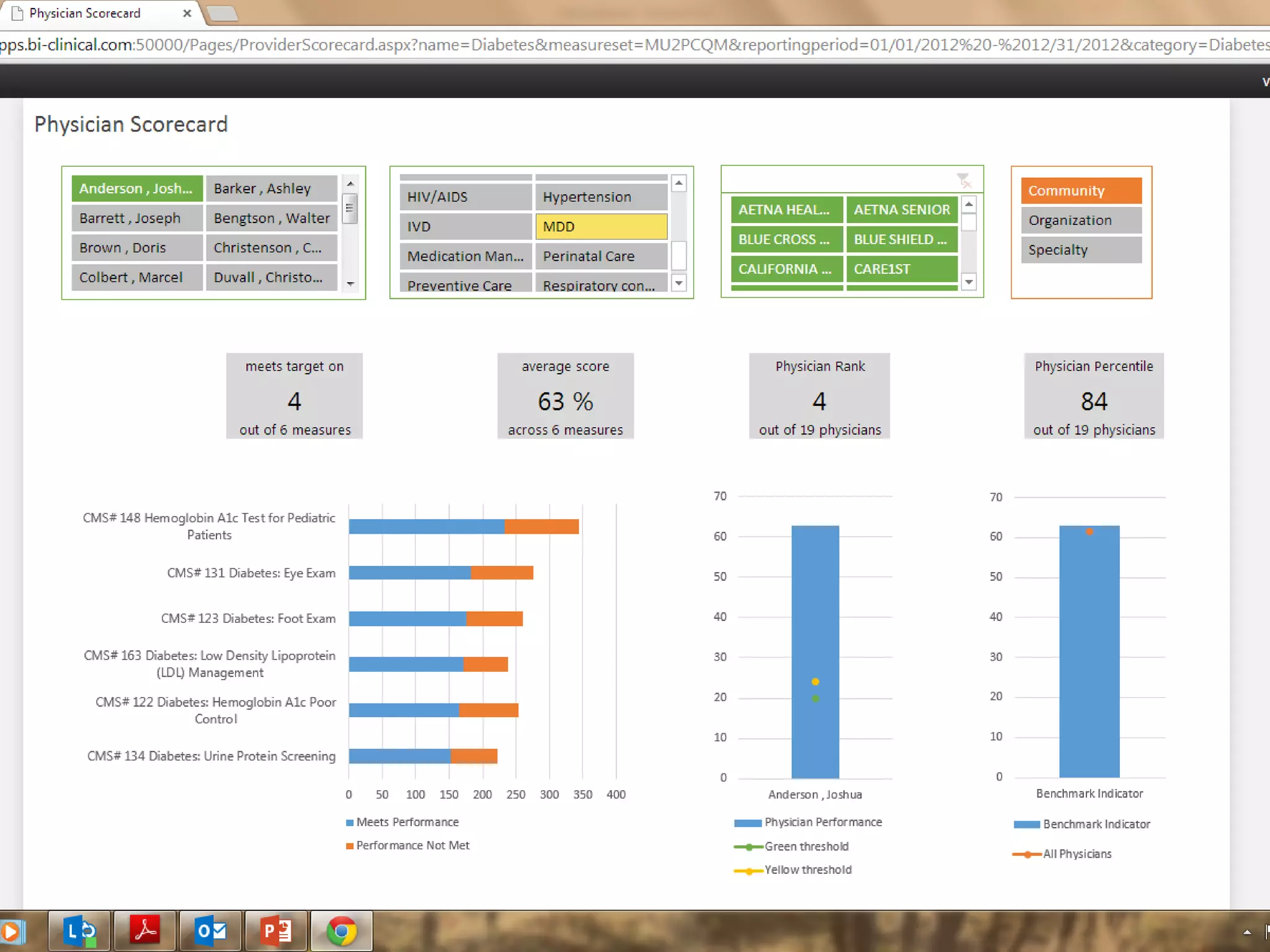Click the Chrome icon in taskbar
Viewport: 1270px width, 952px height.
click(342, 930)
